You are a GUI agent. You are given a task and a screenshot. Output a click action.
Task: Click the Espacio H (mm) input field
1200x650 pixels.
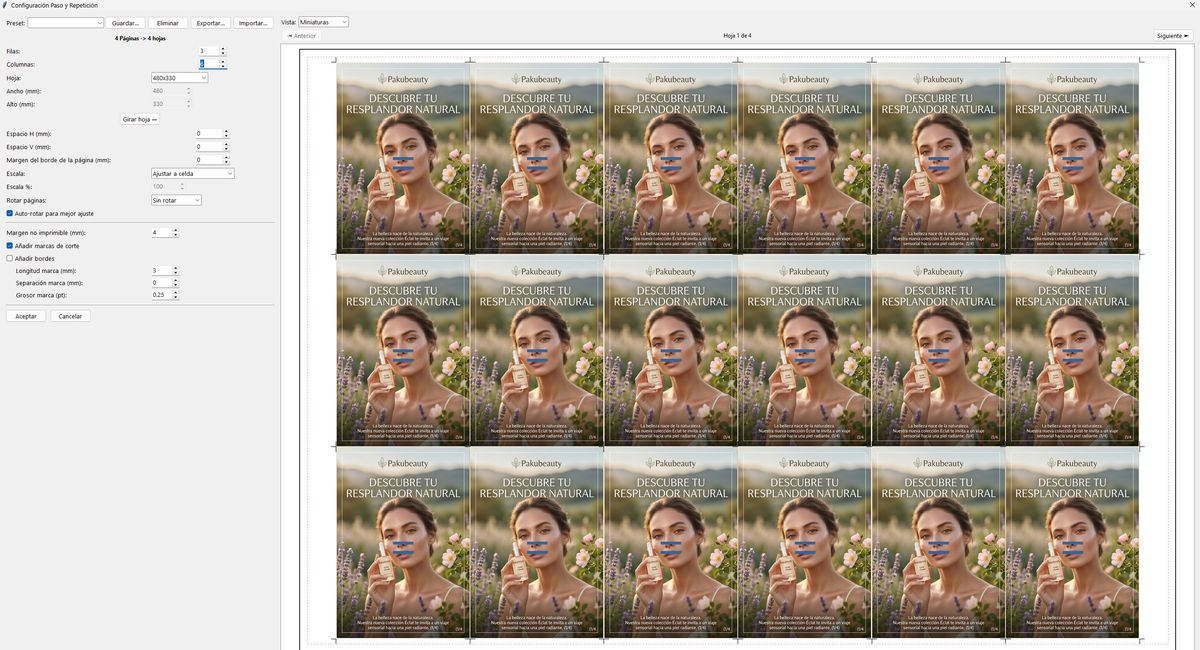(208, 133)
